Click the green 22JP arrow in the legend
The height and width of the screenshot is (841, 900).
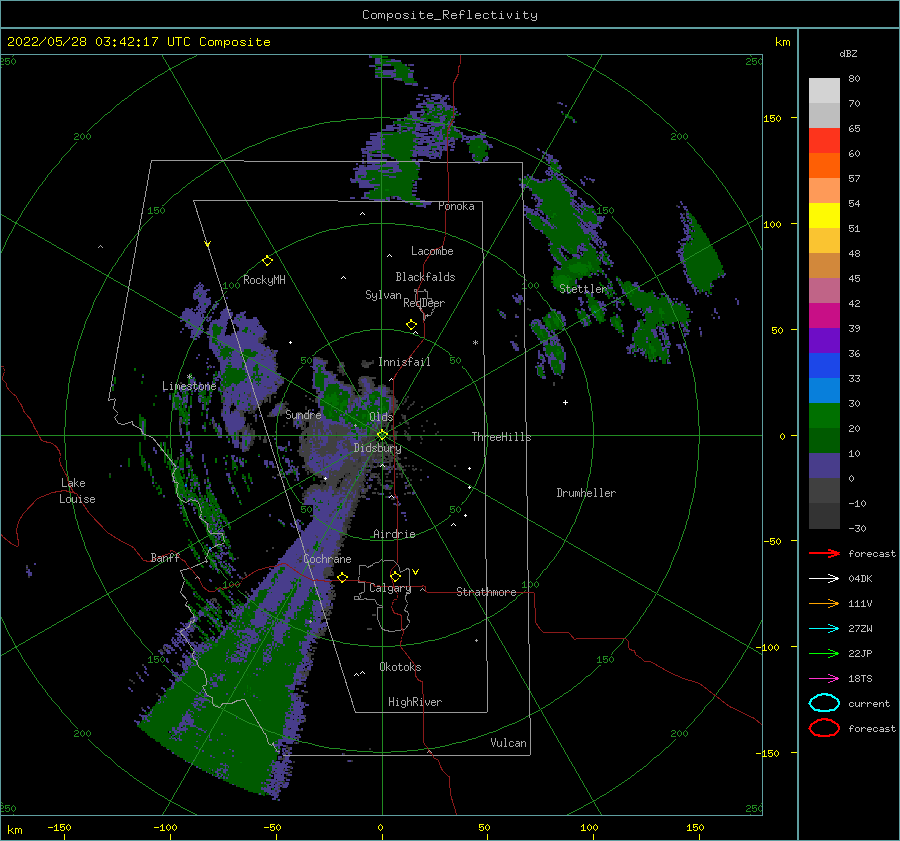[x=824, y=653]
